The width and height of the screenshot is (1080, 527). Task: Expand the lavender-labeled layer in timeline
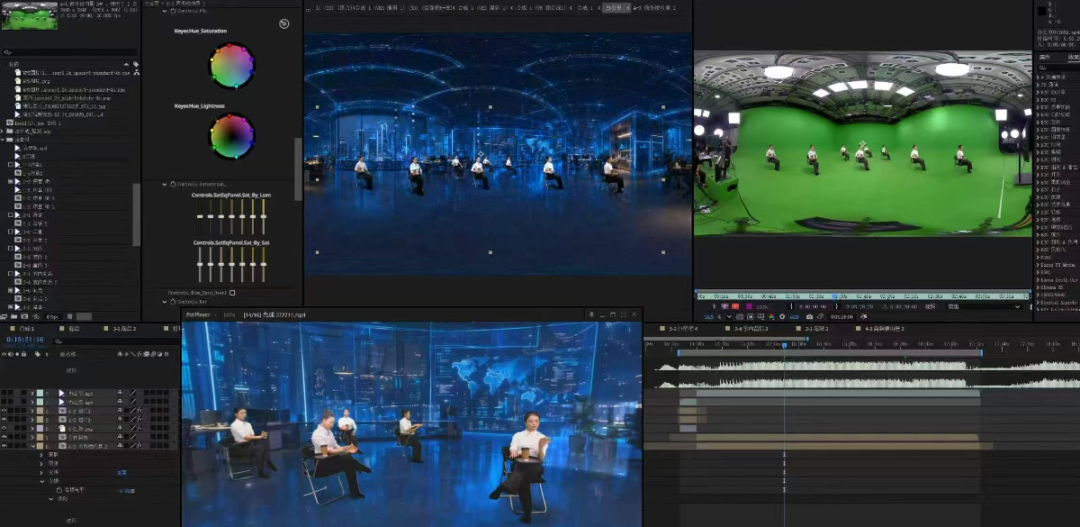(32, 428)
